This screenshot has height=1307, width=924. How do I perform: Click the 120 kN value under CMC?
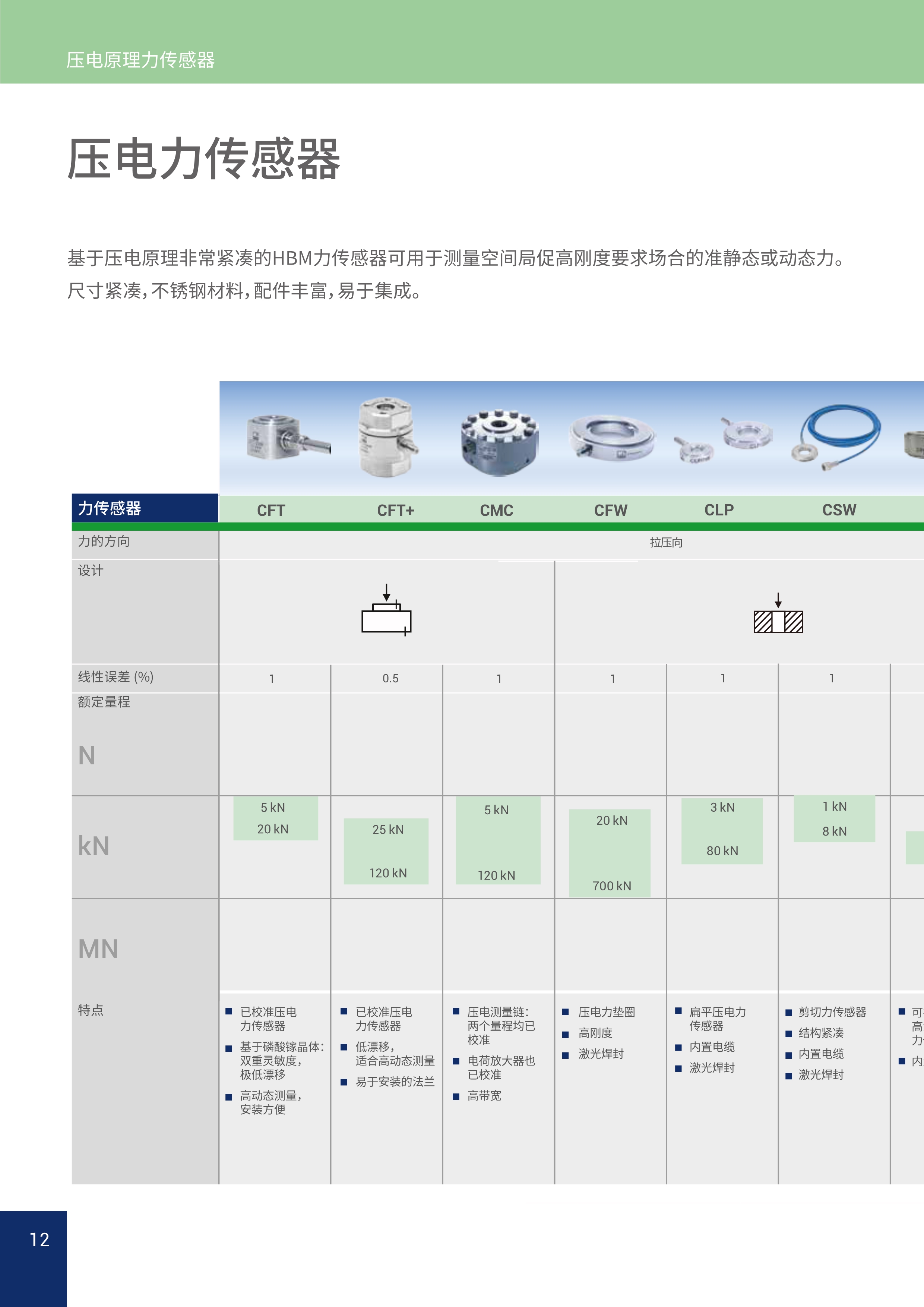(x=496, y=875)
